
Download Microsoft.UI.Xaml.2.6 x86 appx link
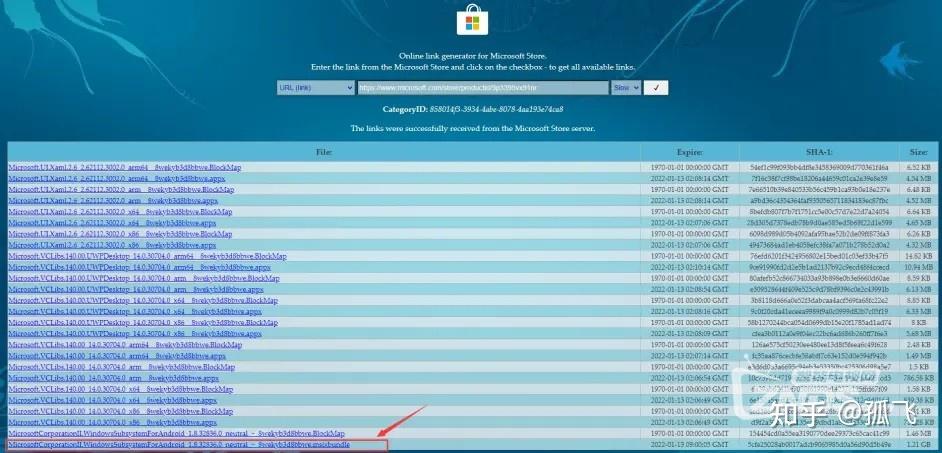pyautogui.click(x=112, y=245)
